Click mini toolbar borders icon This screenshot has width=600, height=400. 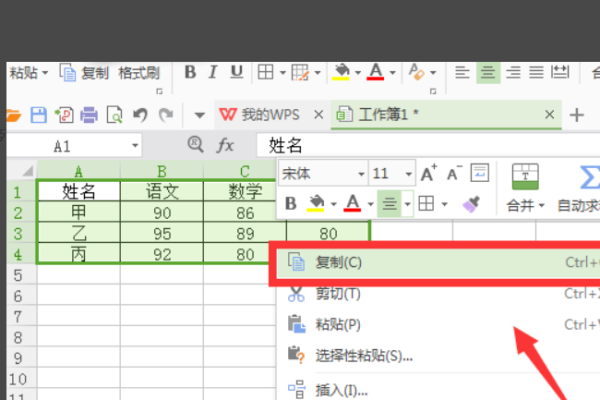pos(426,204)
